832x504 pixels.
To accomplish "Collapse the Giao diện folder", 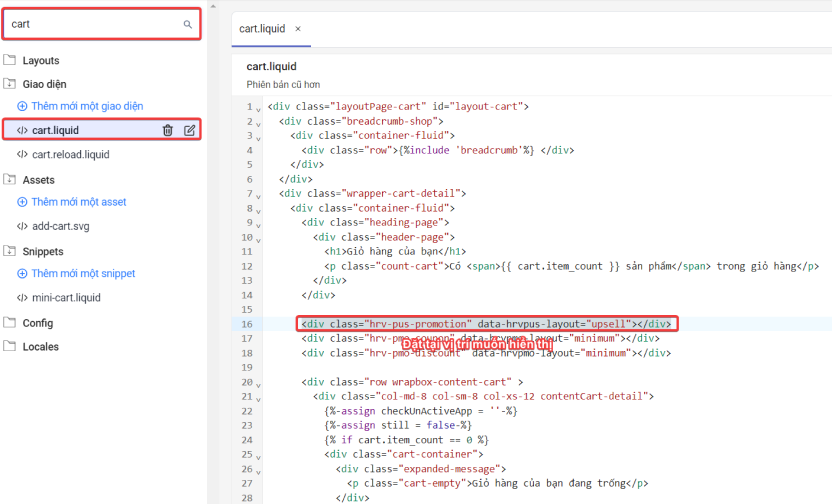I will [44, 85].
